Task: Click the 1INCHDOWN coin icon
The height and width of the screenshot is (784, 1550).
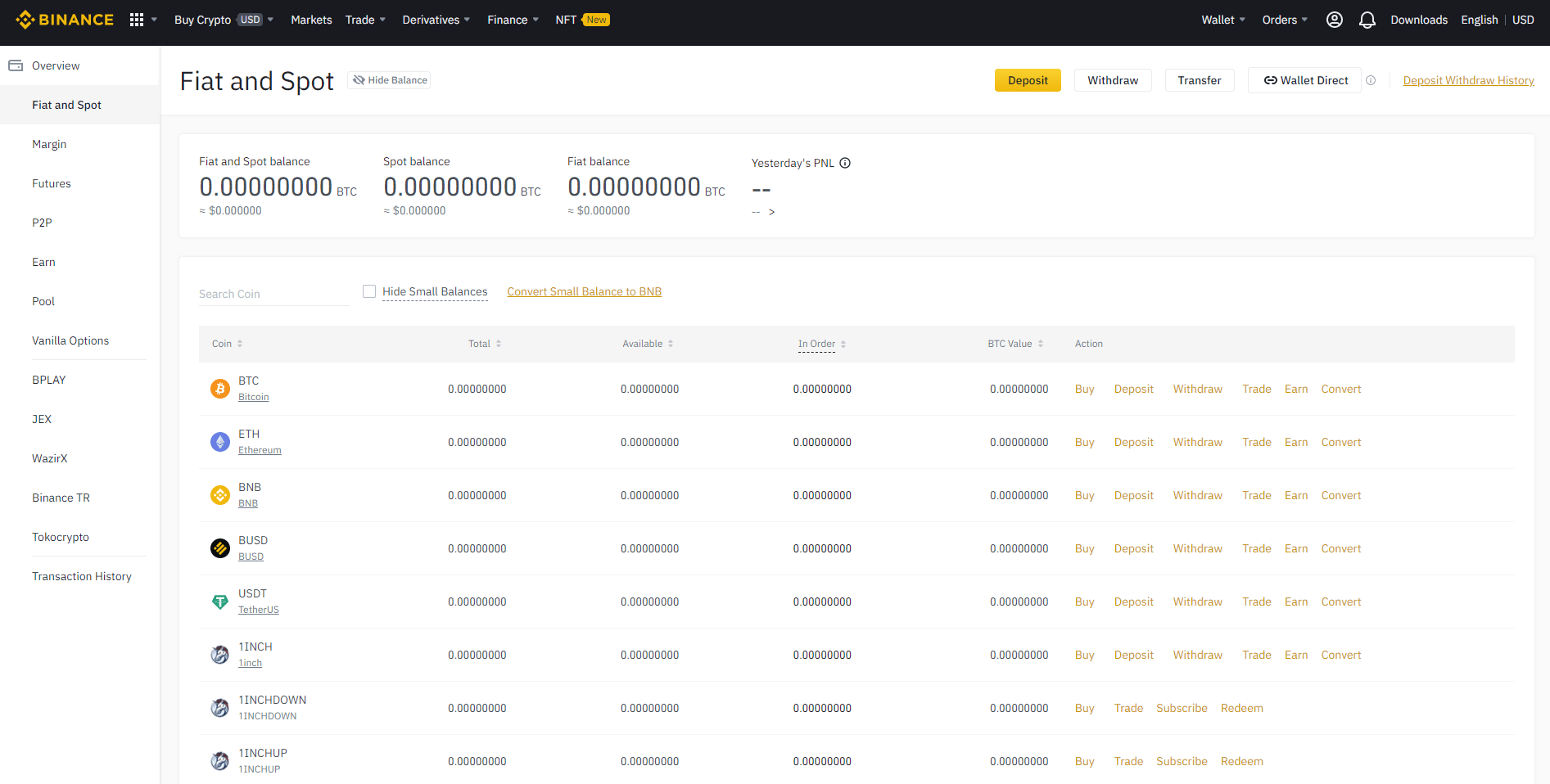Action: [x=220, y=708]
